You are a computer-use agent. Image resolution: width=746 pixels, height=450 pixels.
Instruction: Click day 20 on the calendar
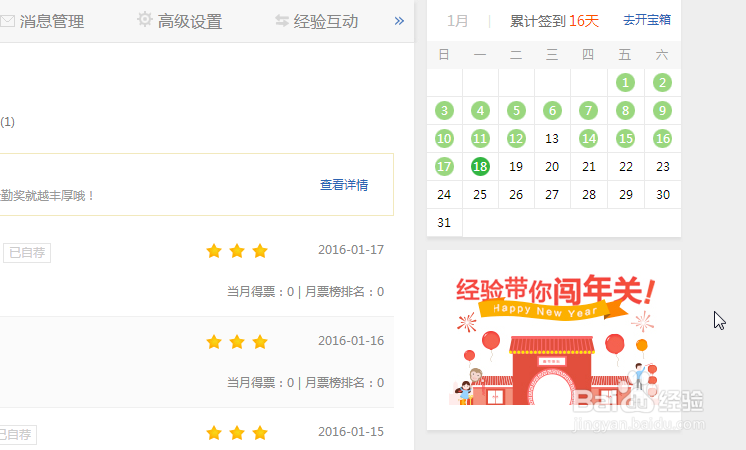[552, 166]
